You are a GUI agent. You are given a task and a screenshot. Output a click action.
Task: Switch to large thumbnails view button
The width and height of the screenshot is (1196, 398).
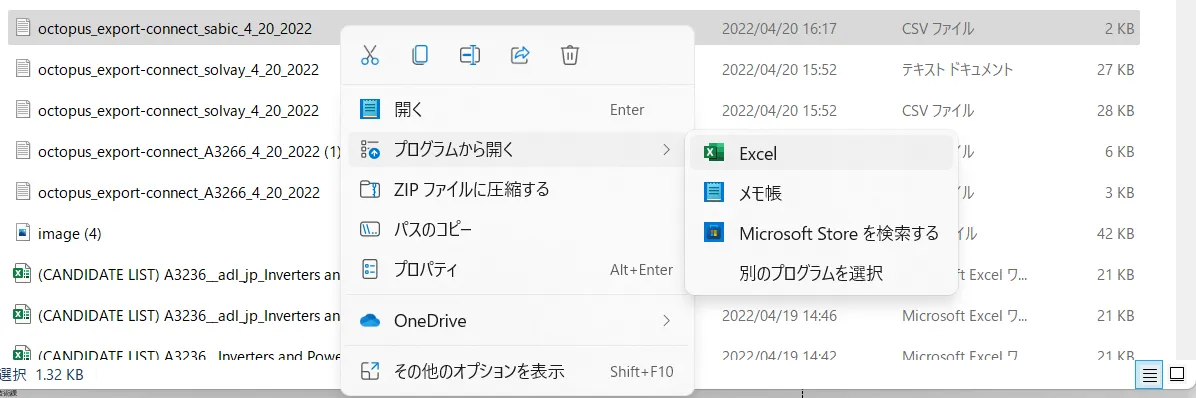click(1178, 374)
